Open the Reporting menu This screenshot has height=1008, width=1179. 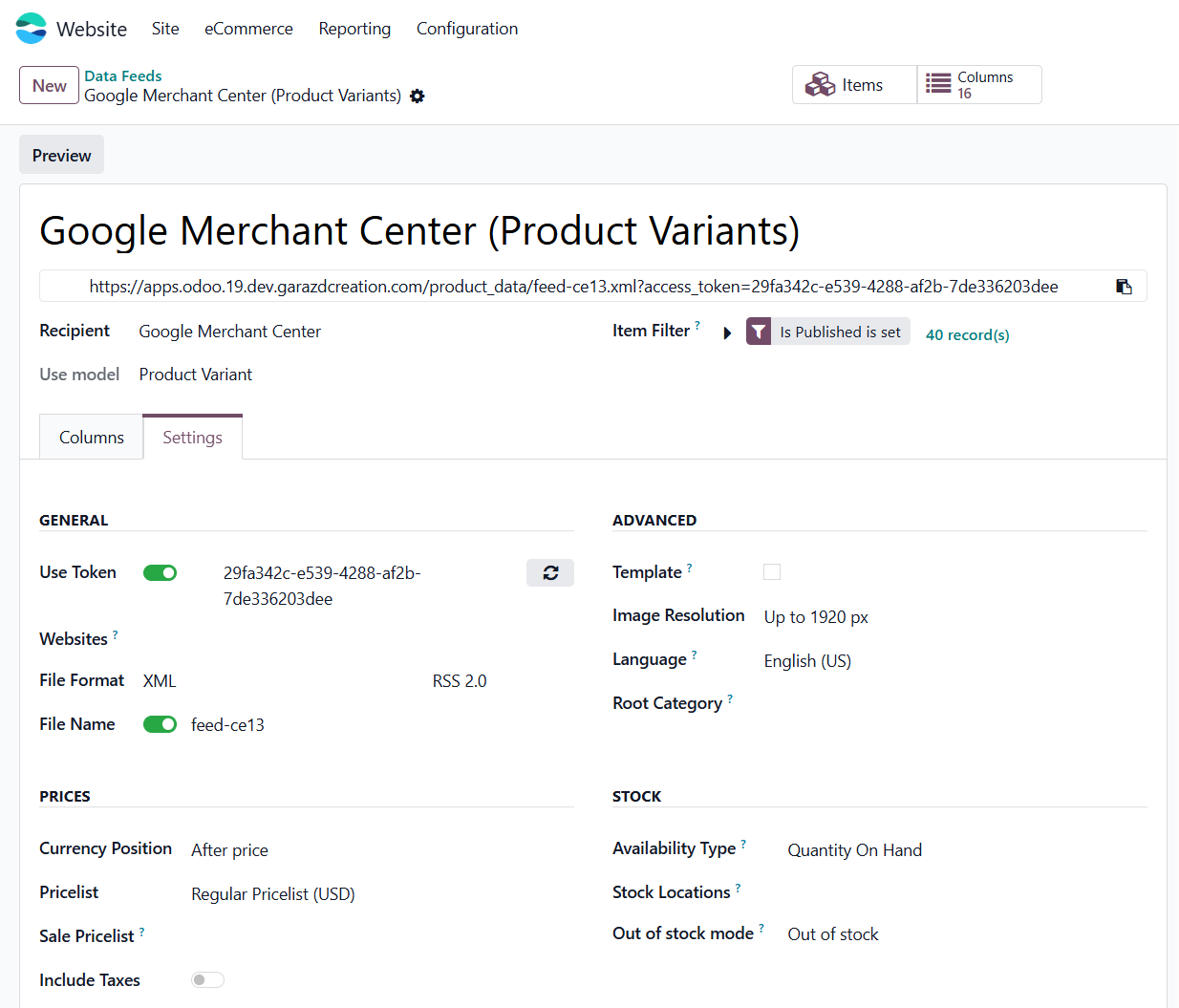(354, 29)
